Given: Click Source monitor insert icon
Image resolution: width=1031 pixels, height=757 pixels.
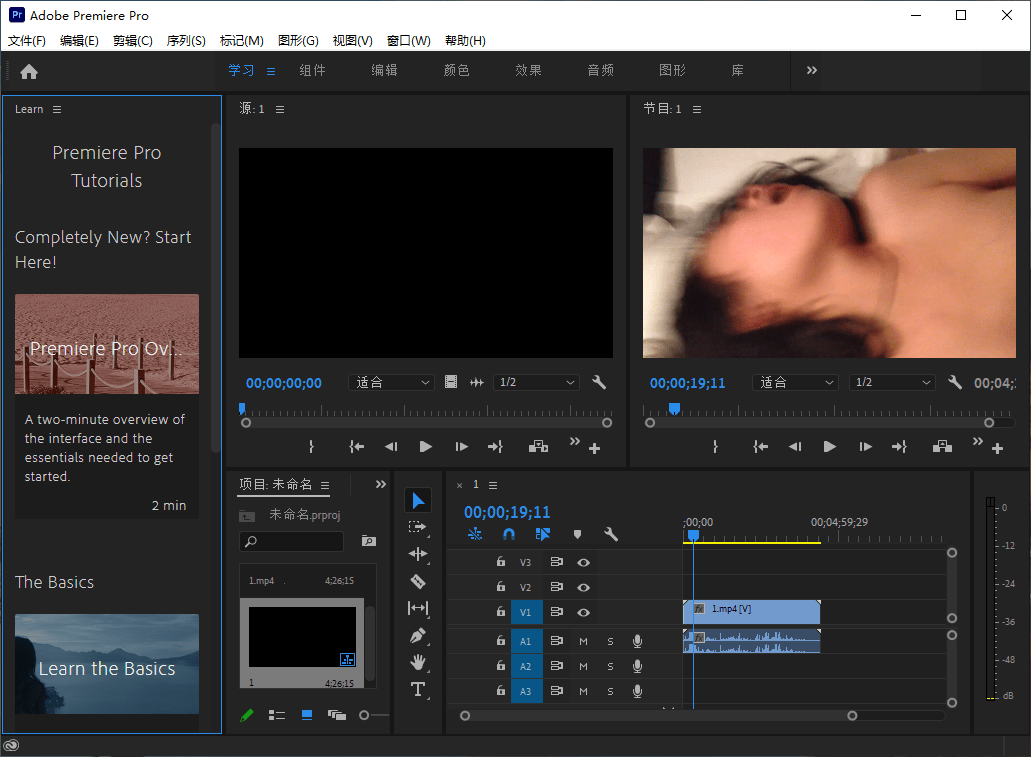Looking at the screenshot, I should (x=539, y=447).
